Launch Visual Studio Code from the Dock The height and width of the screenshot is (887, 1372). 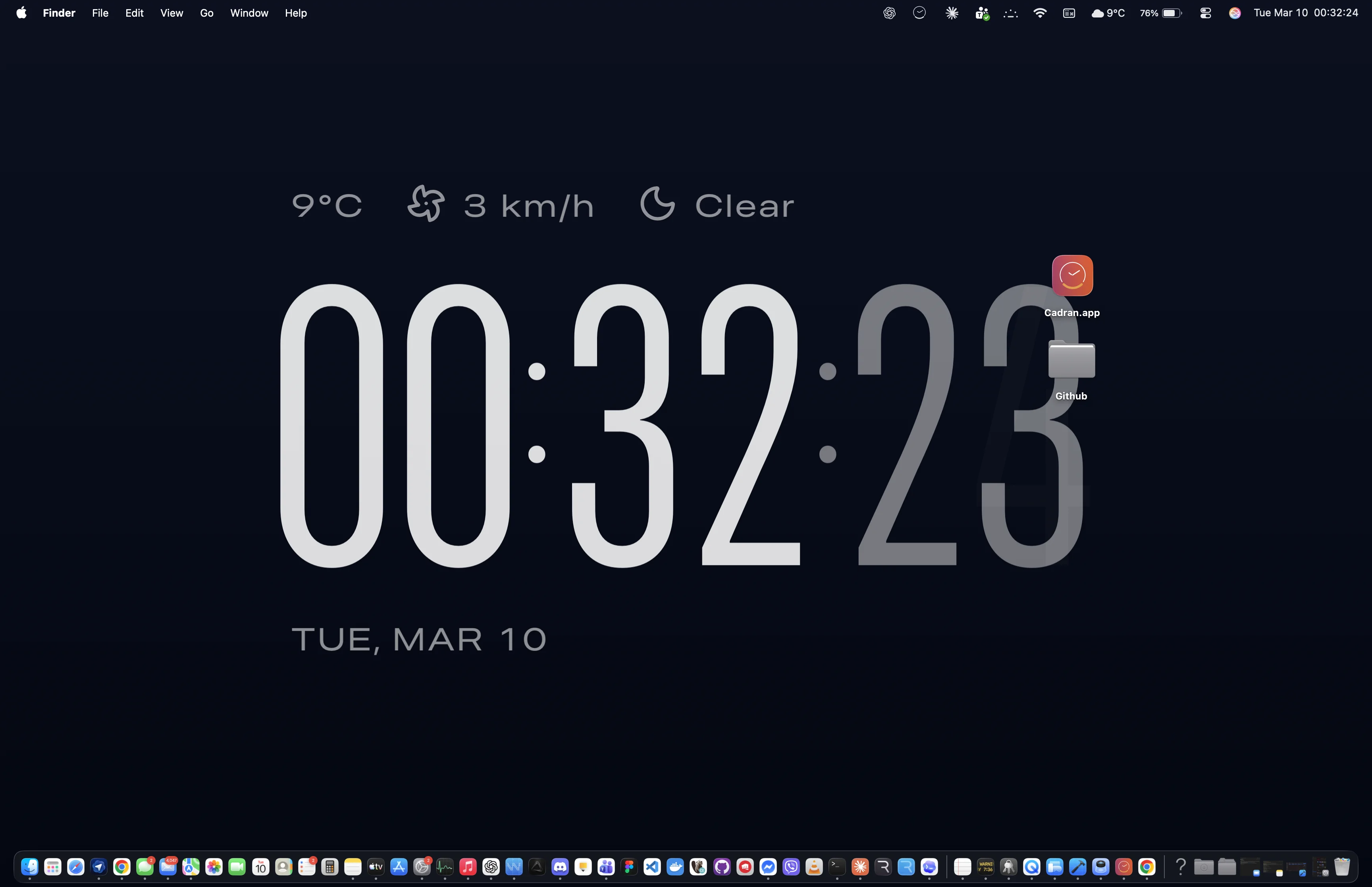[x=652, y=867]
